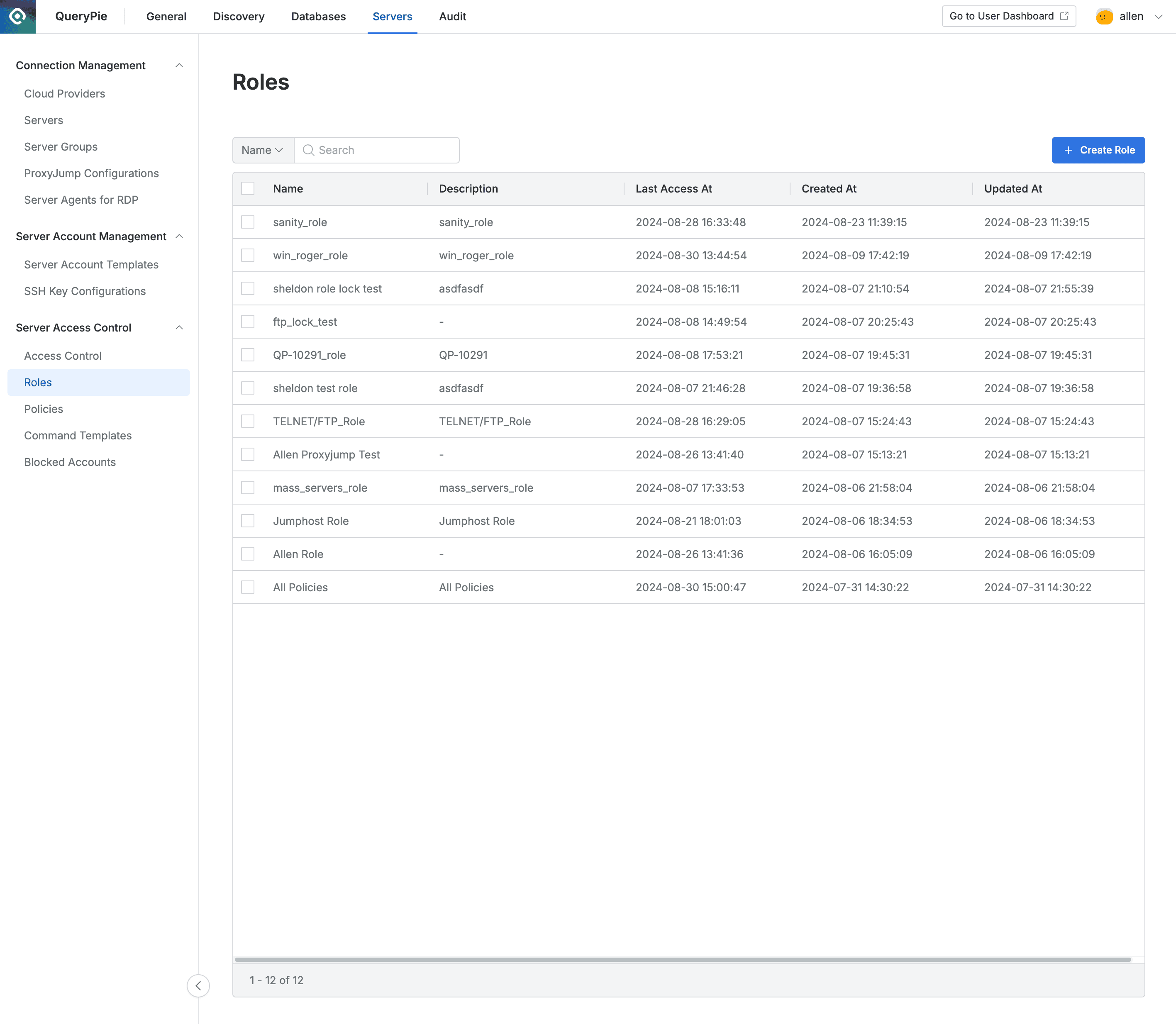Collapse the Connection Management section
The height and width of the screenshot is (1024, 1176).
pyautogui.click(x=179, y=65)
